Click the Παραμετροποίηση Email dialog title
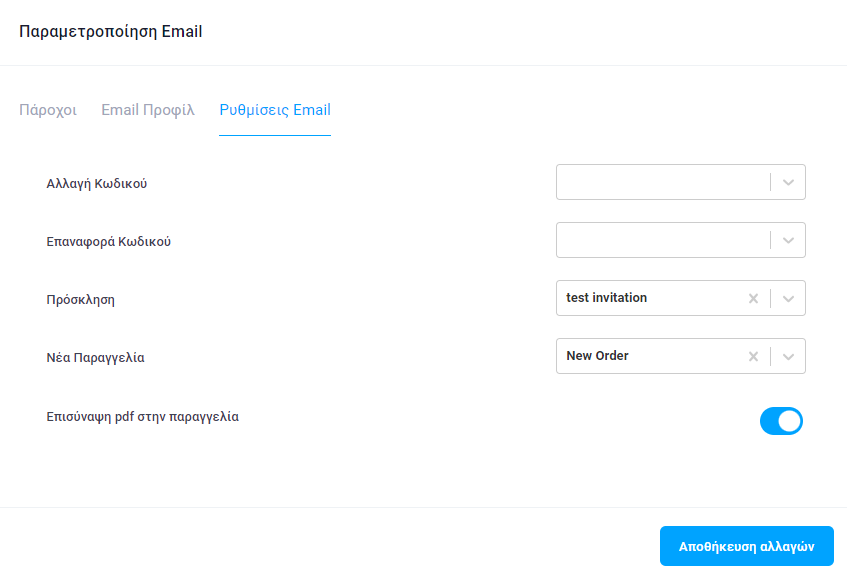Screen dimensions: 847x585 click(111, 31)
